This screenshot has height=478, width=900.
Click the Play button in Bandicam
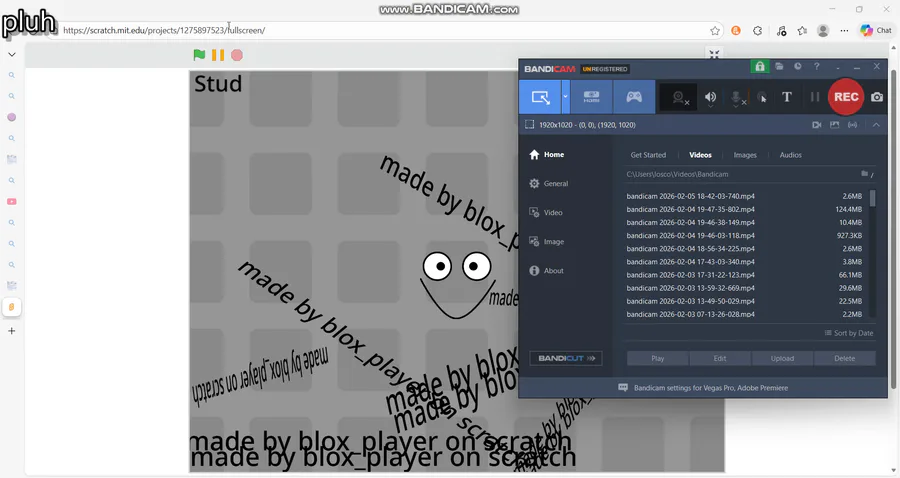pyautogui.click(x=658, y=358)
